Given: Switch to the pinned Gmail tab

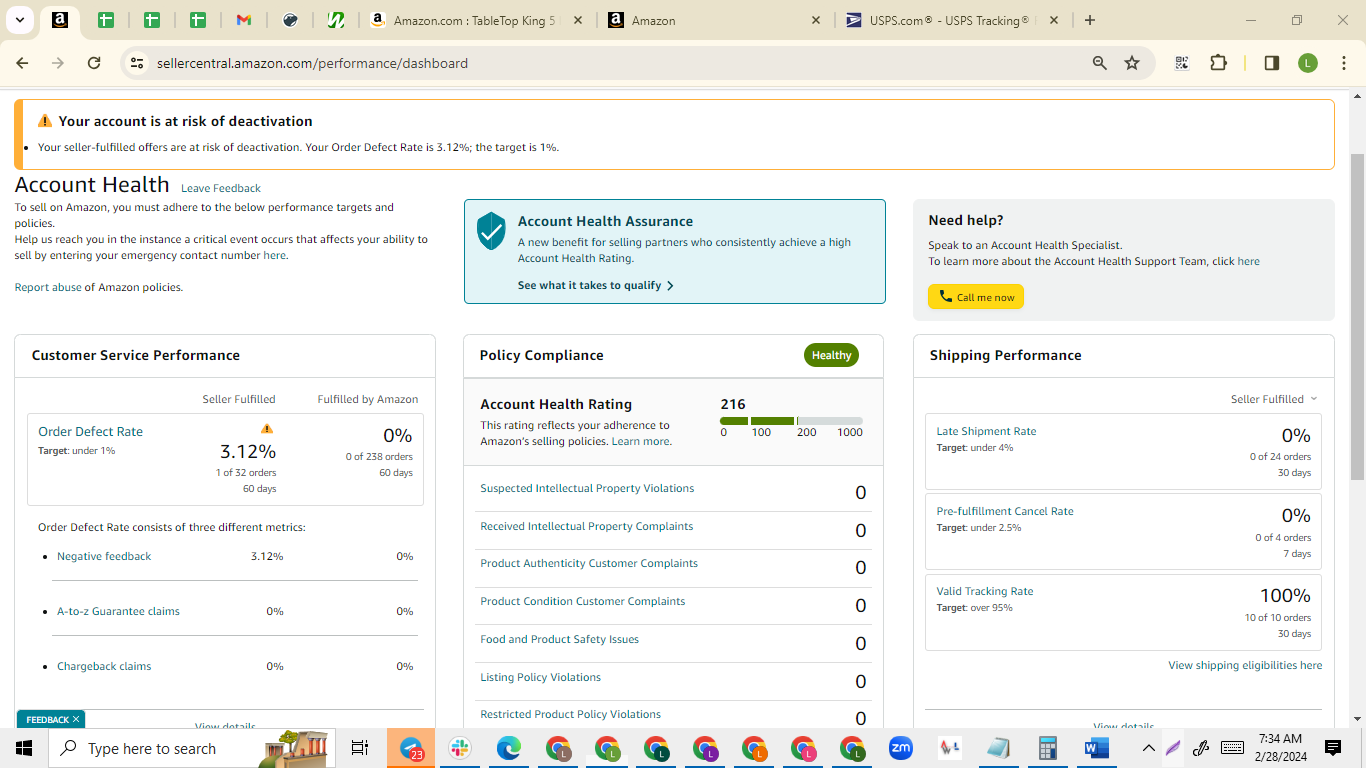Looking at the screenshot, I should point(244,20).
